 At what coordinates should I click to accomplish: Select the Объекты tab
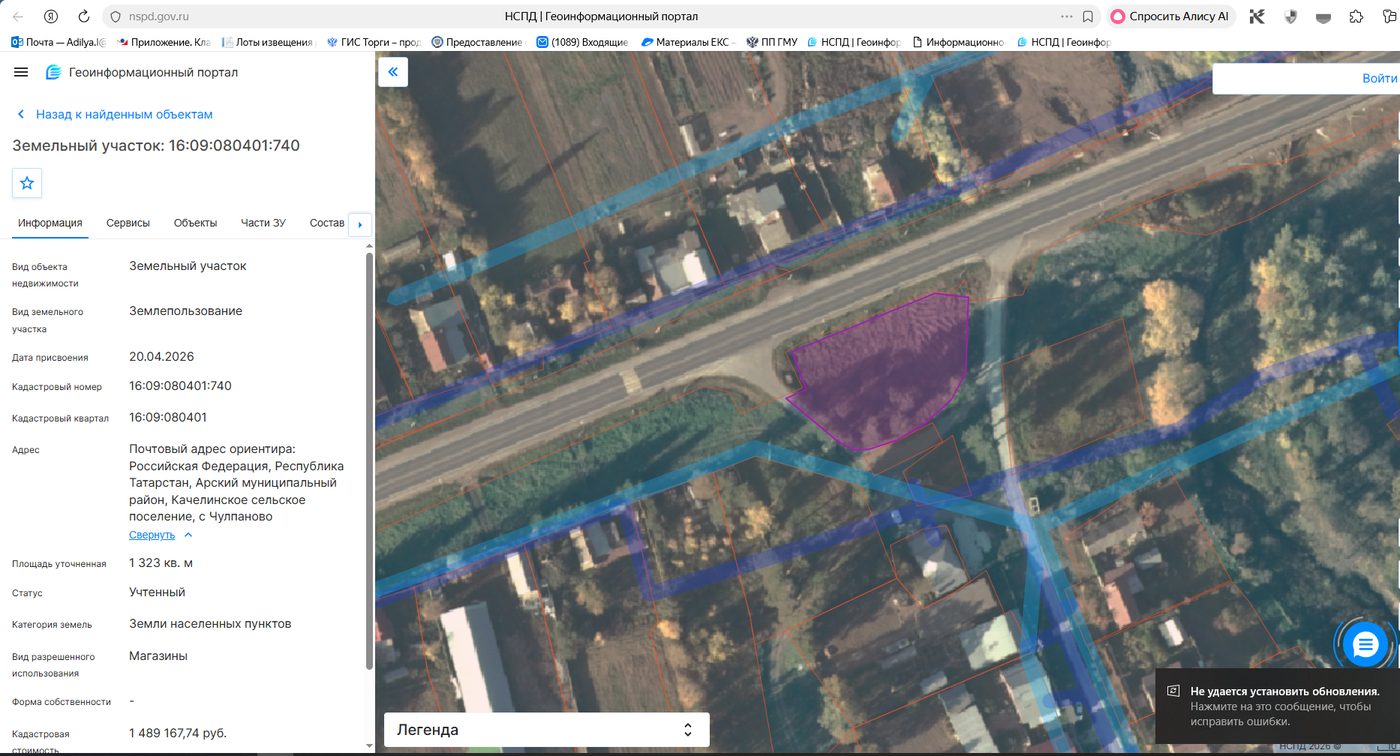point(195,223)
